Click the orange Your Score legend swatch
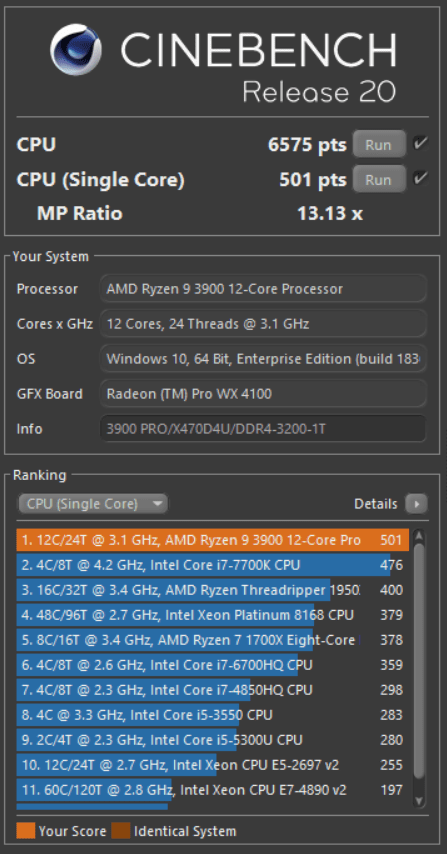Image resolution: width=447 pixels, height=854 pixels. click(x=26, y=831)
